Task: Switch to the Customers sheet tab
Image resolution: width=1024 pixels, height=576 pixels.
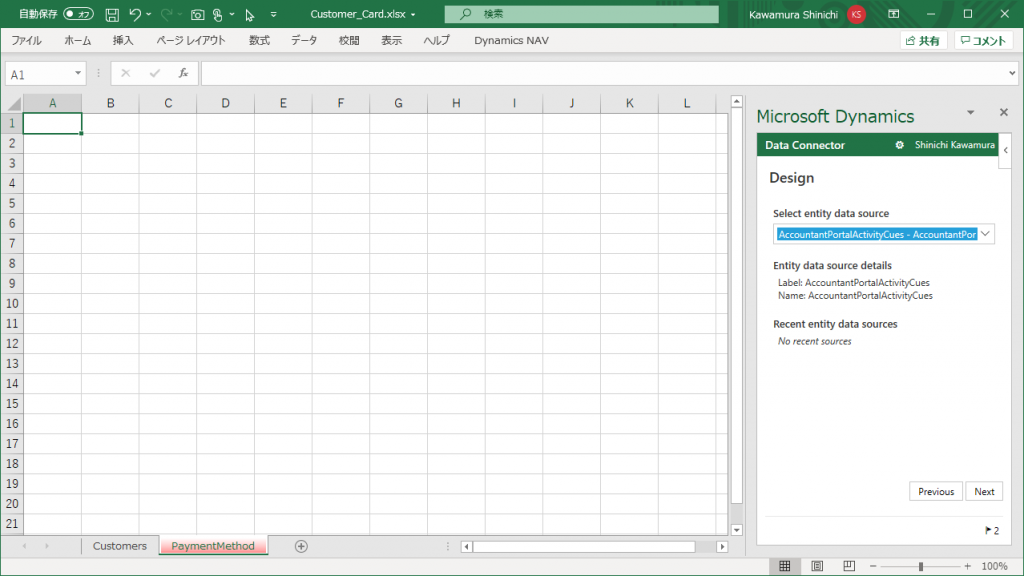Action: pyautogui.click(x=120, y=546)
